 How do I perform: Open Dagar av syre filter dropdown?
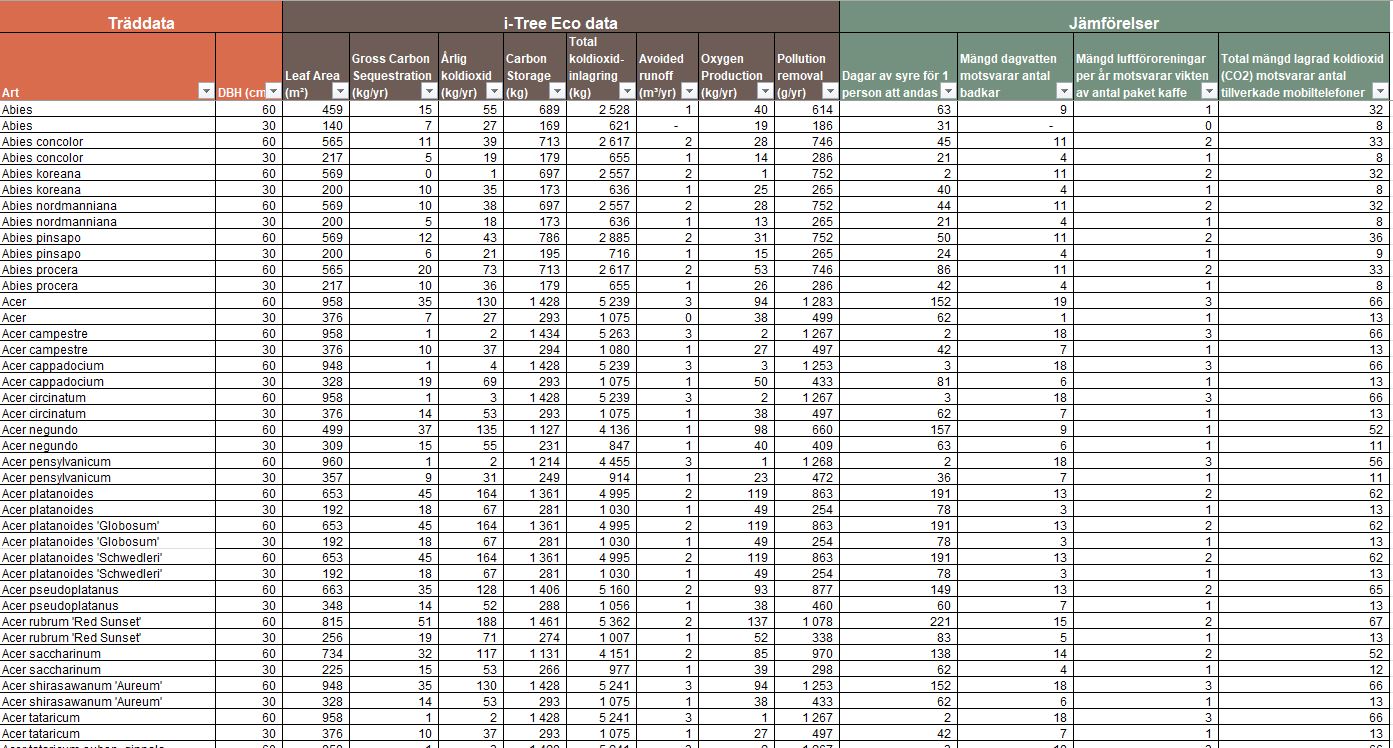(948, 92)
